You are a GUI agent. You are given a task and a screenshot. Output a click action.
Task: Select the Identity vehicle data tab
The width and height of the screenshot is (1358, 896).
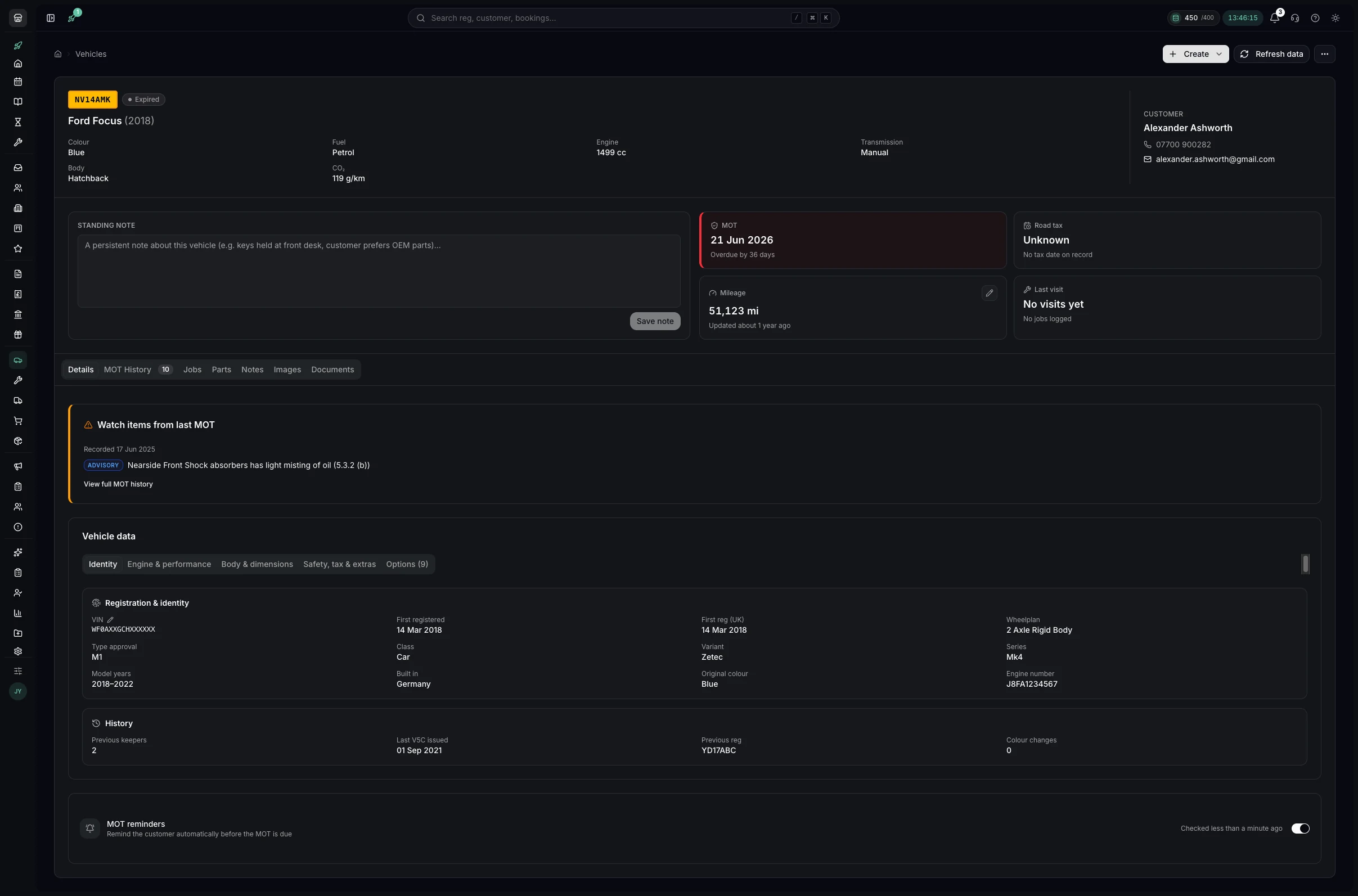[103, 565]
